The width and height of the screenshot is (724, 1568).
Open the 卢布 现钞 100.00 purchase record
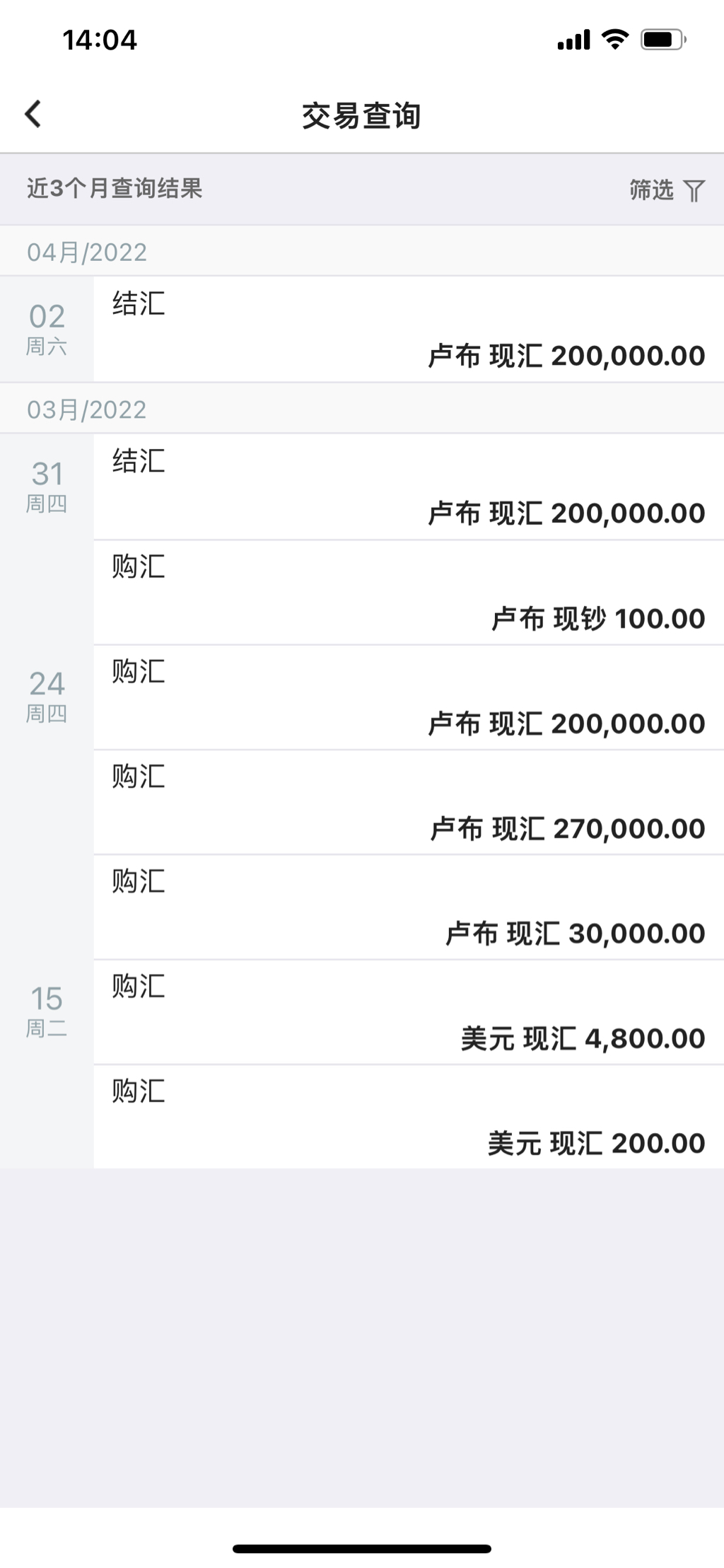409,593
